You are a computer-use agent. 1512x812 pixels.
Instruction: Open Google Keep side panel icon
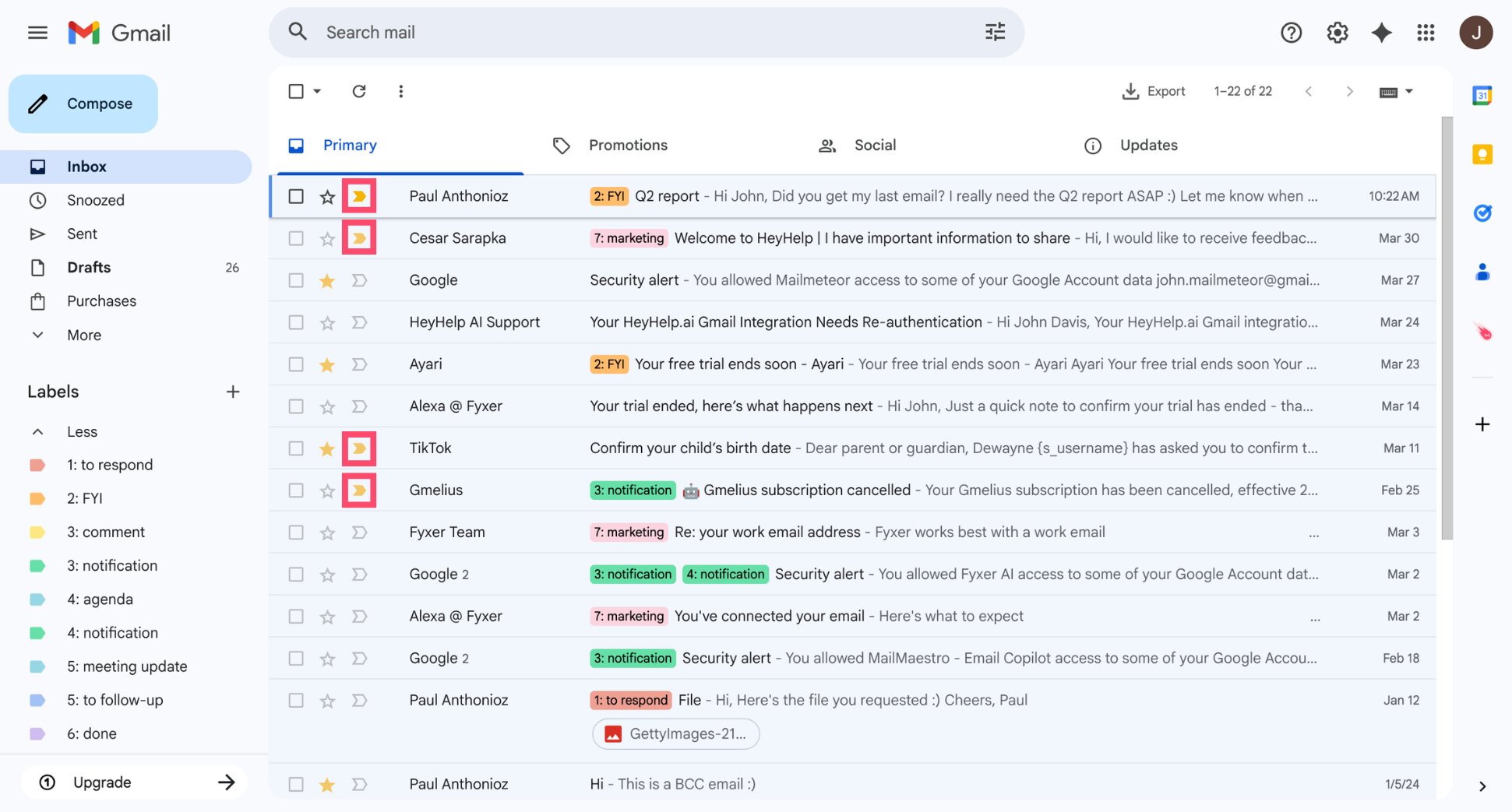click(1482, 154)
